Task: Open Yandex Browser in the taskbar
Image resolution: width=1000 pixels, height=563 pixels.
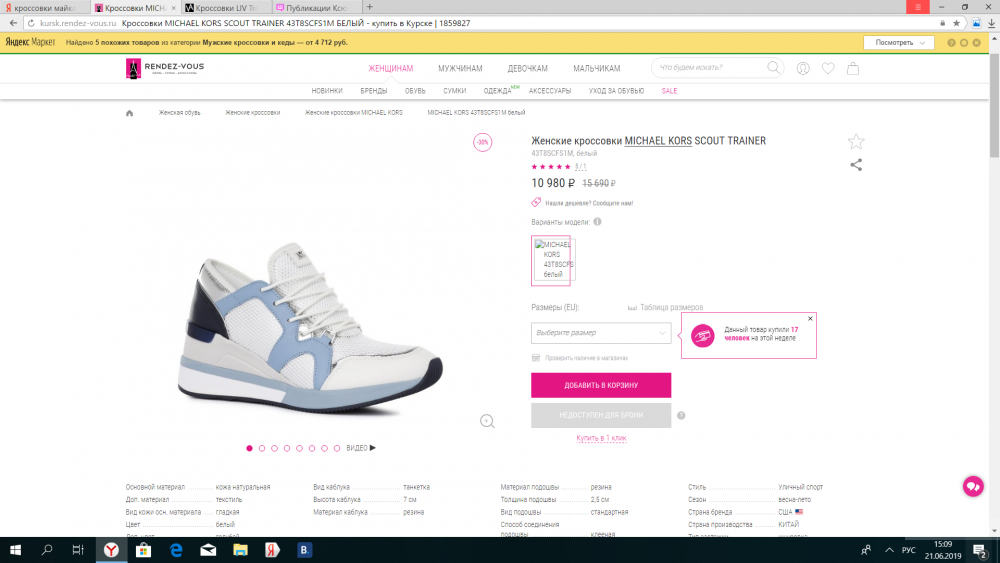Action: coord(112,550)
